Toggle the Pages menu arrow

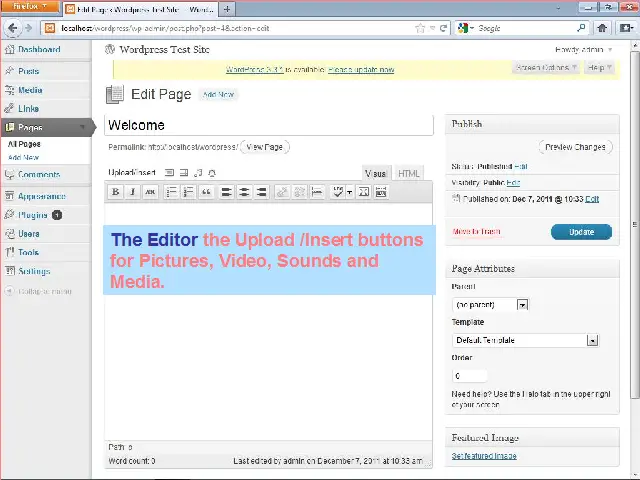[x=83, y=127]
